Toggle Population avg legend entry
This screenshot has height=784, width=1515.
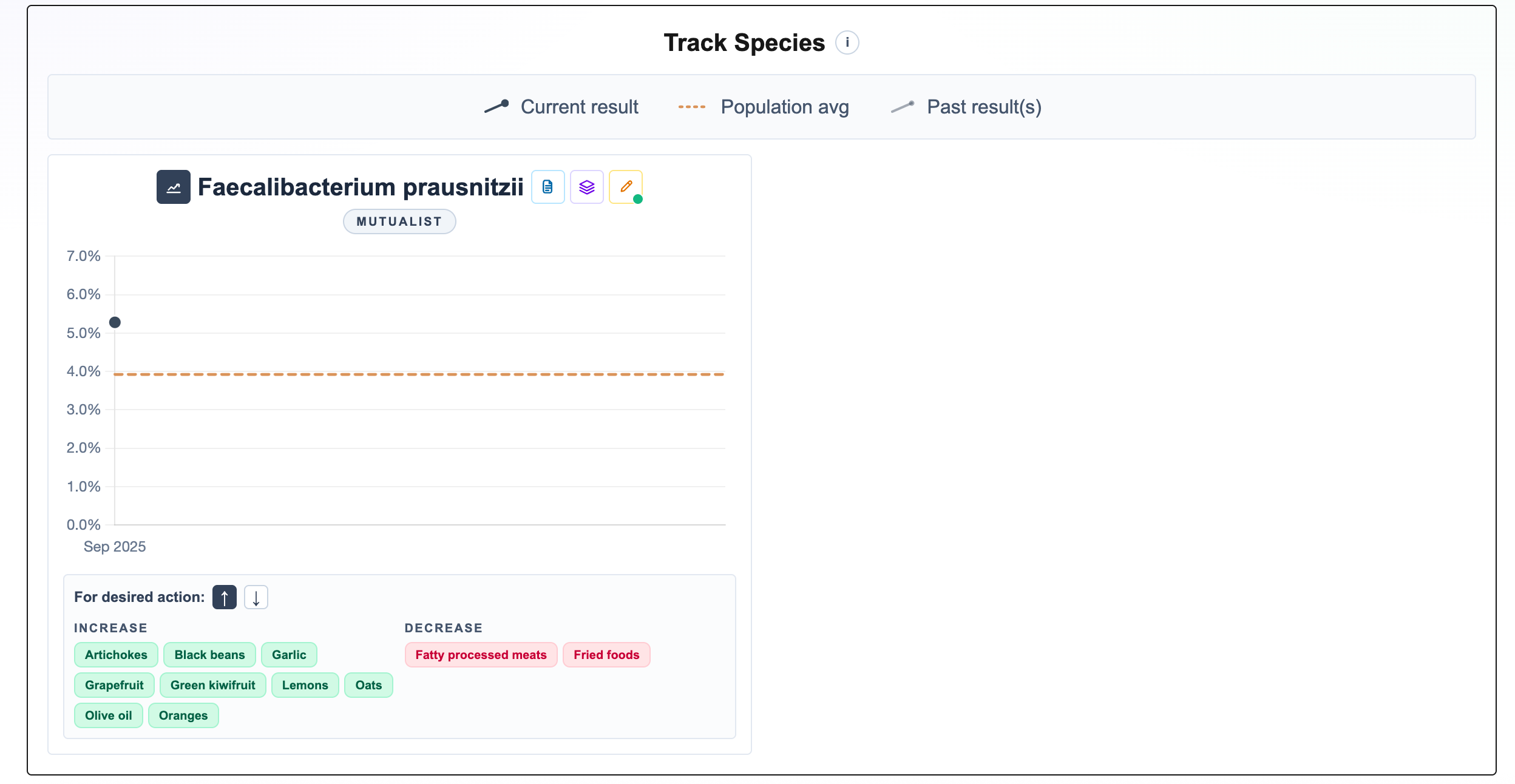click(764, 107)
